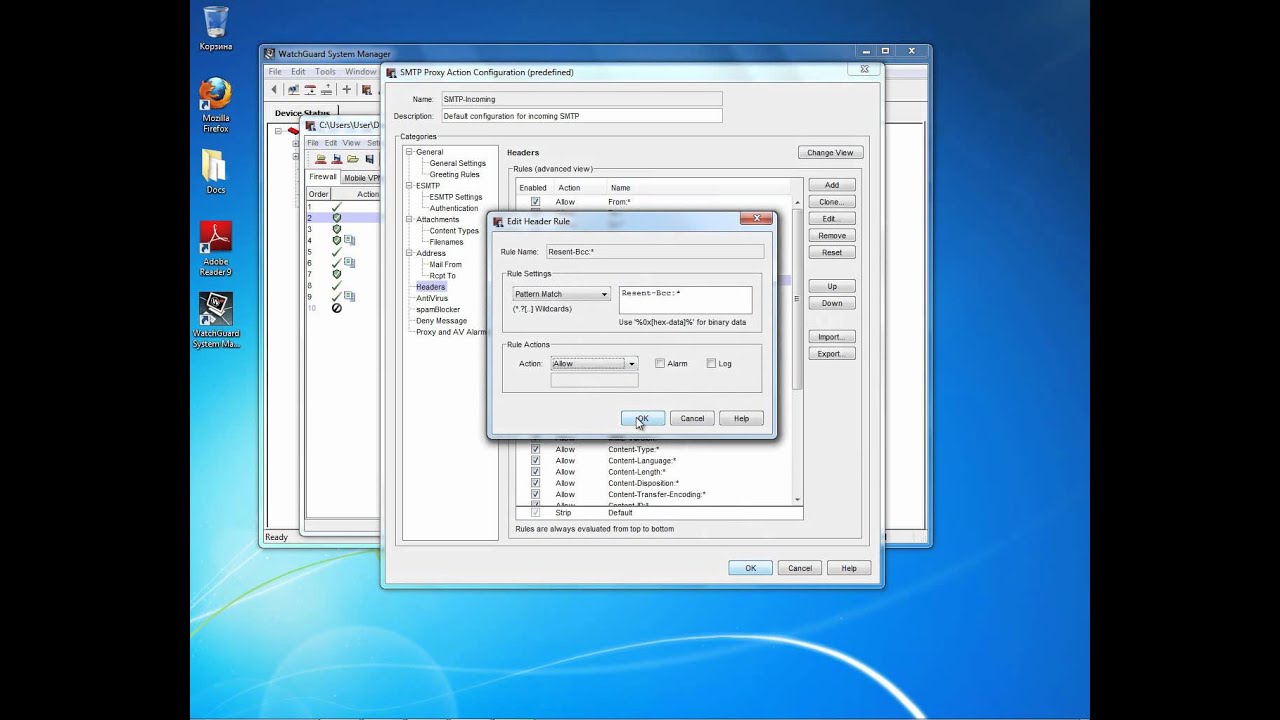
Task: Click the plus icon in WatchGuard System Manager toolbar
Action: pos(347,89)
